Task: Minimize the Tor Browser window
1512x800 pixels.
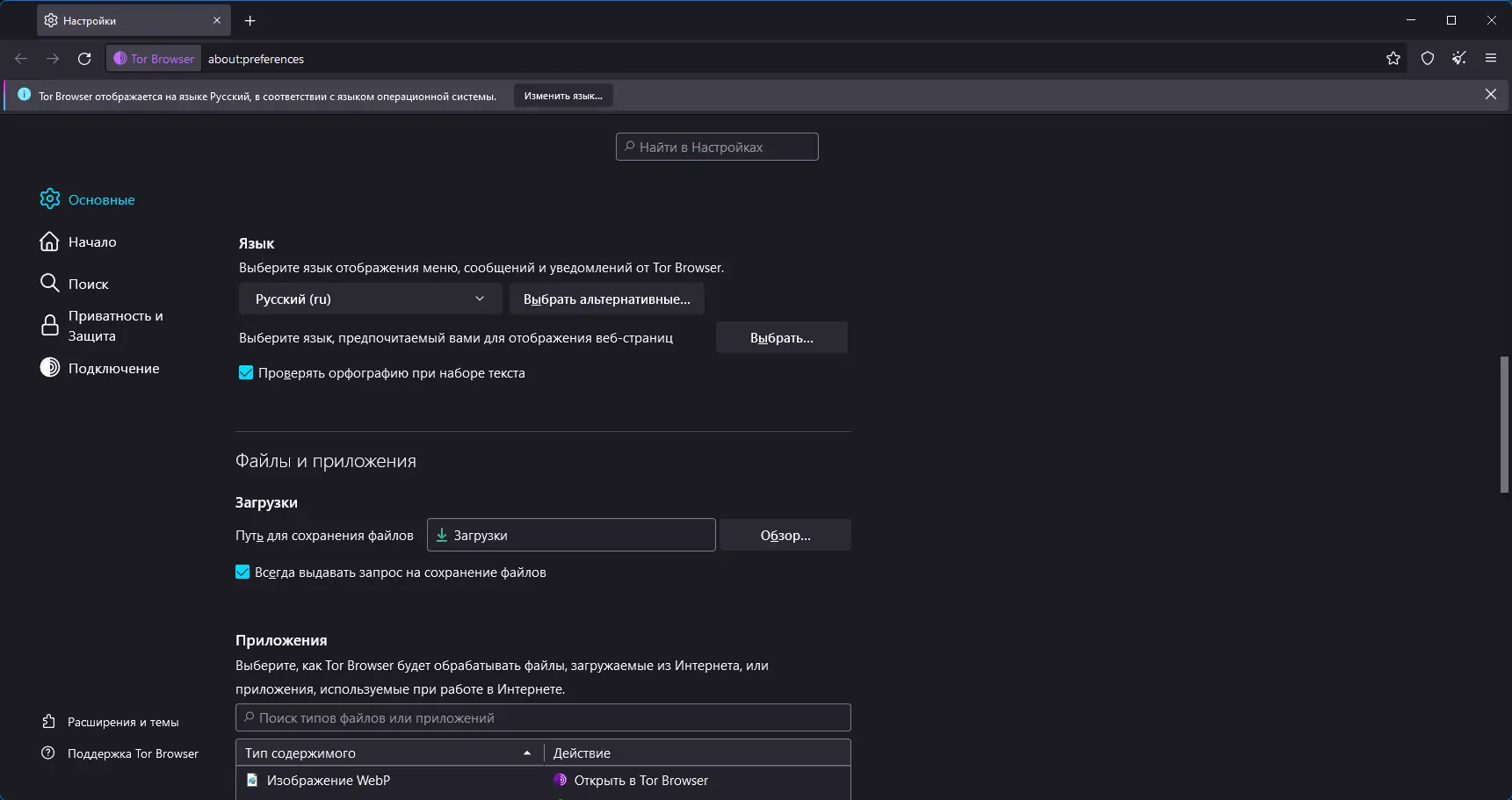Action: [1411, 20]
